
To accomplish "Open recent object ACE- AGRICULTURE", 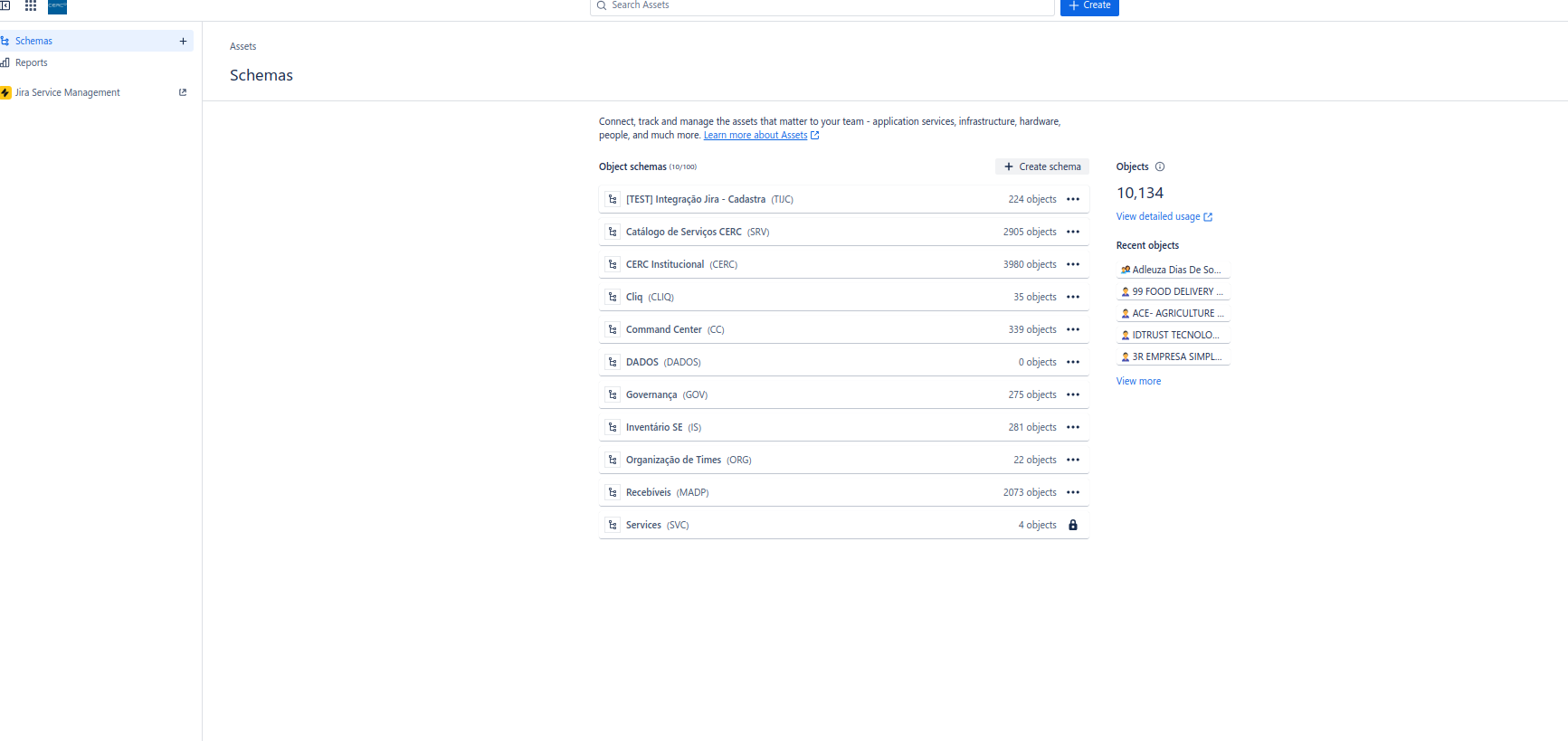I will 1173,313.
